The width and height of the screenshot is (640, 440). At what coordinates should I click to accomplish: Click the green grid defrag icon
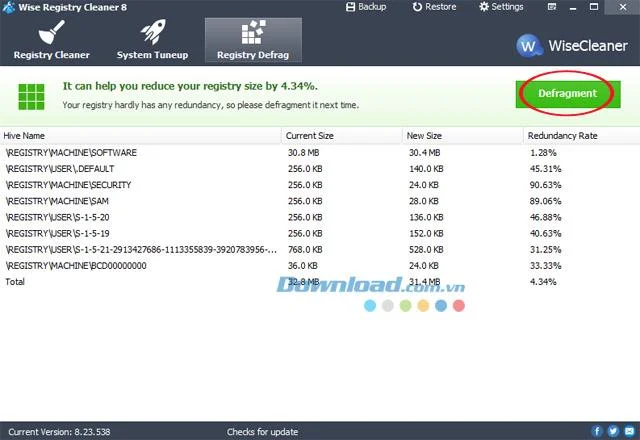31,97
